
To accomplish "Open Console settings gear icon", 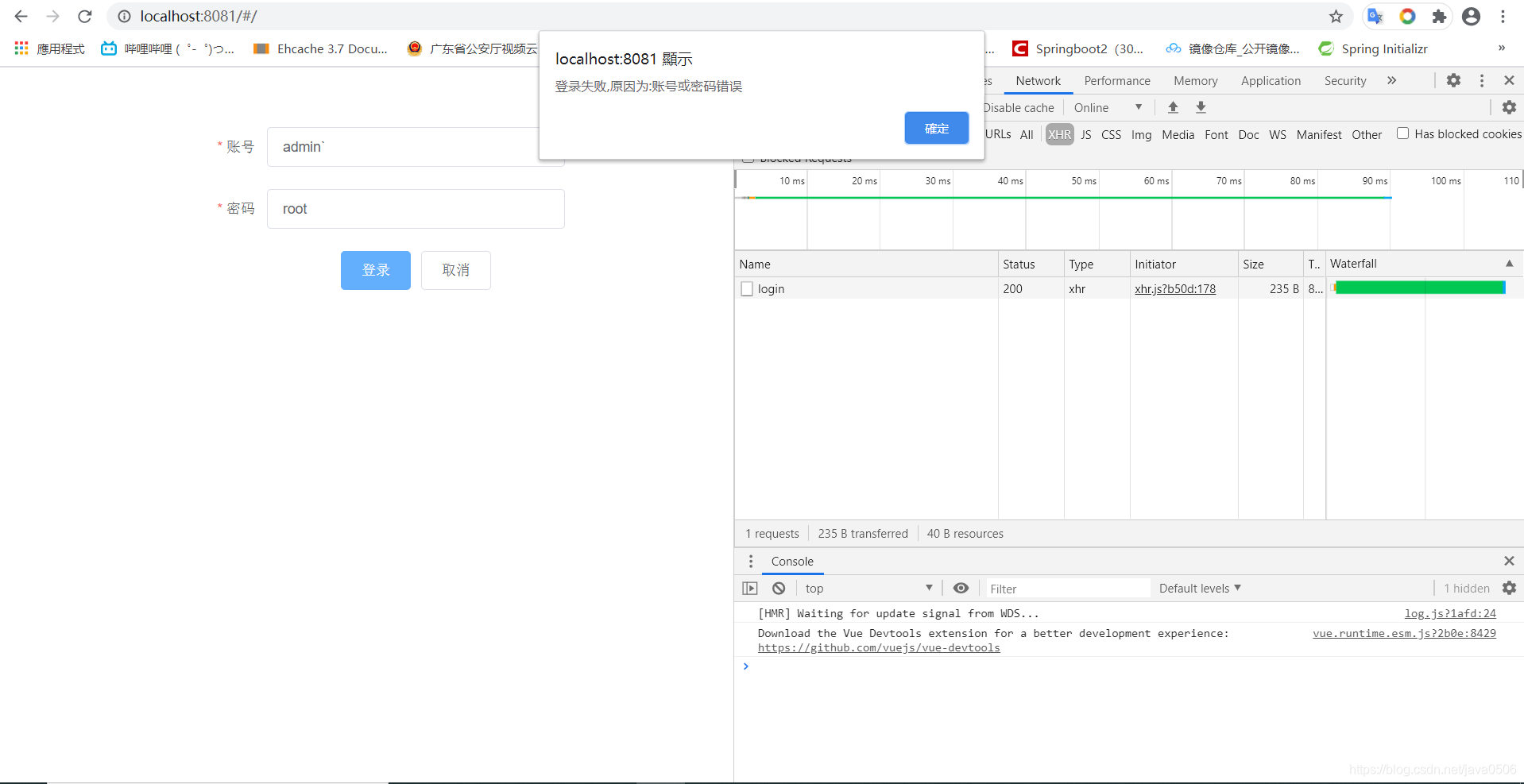I will point(1509,589).
